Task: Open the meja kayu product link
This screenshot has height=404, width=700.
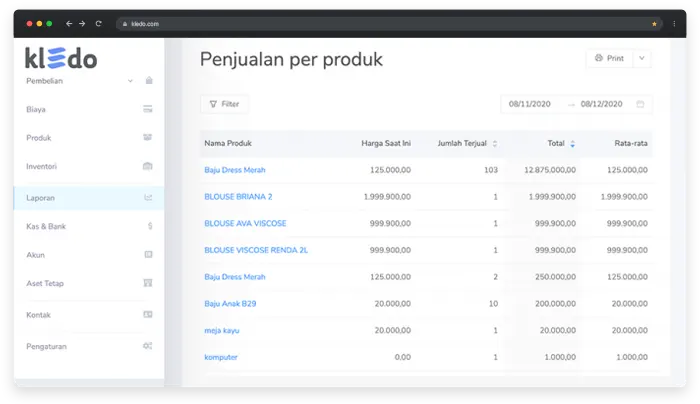Action: point(221,331)
